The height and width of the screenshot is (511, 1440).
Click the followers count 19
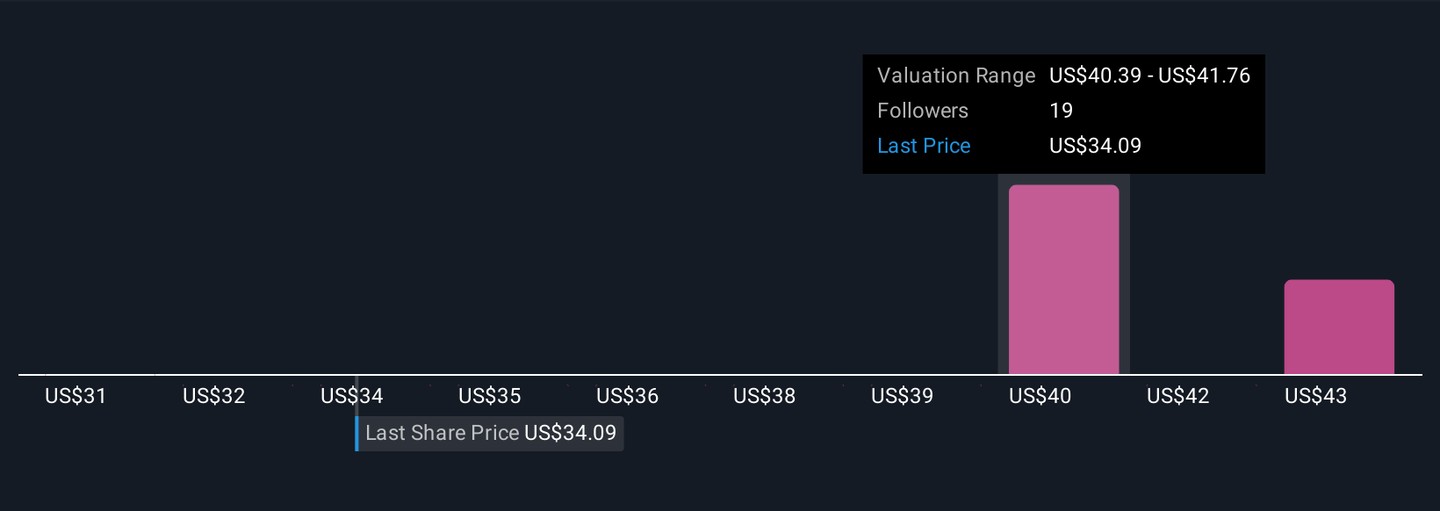[x=1061, y=111]
